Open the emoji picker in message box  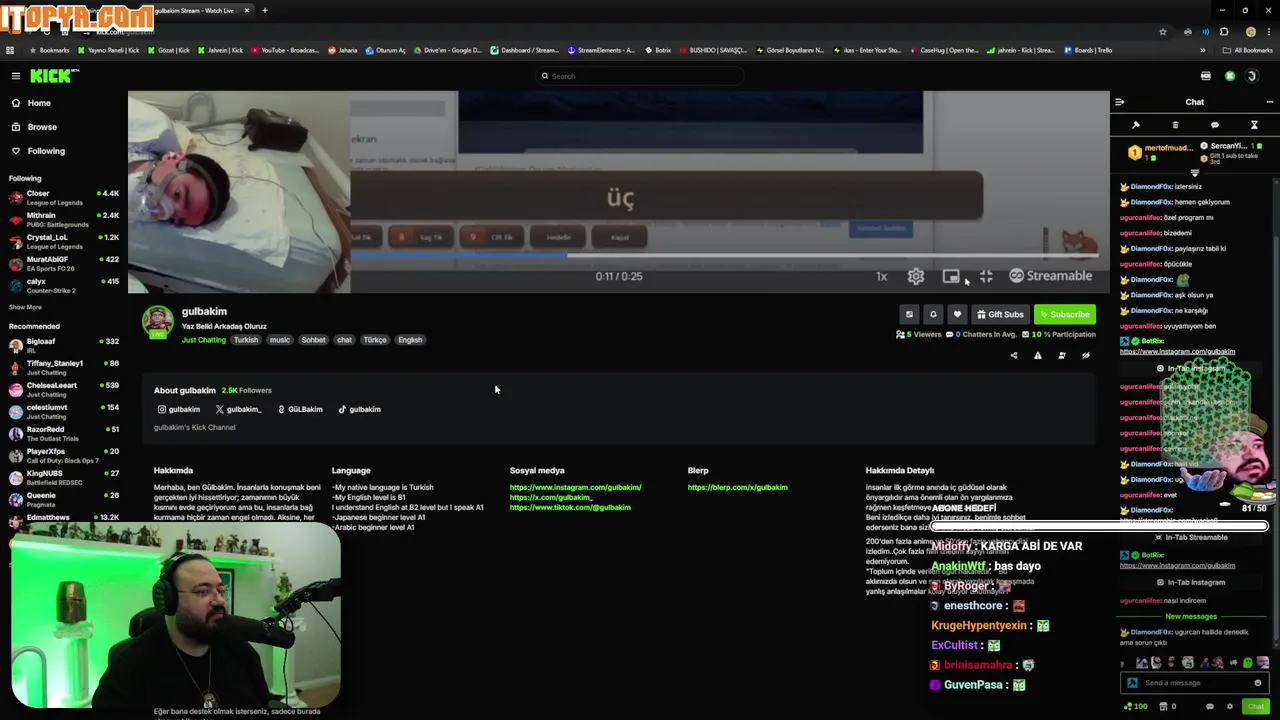[1258, 683]
